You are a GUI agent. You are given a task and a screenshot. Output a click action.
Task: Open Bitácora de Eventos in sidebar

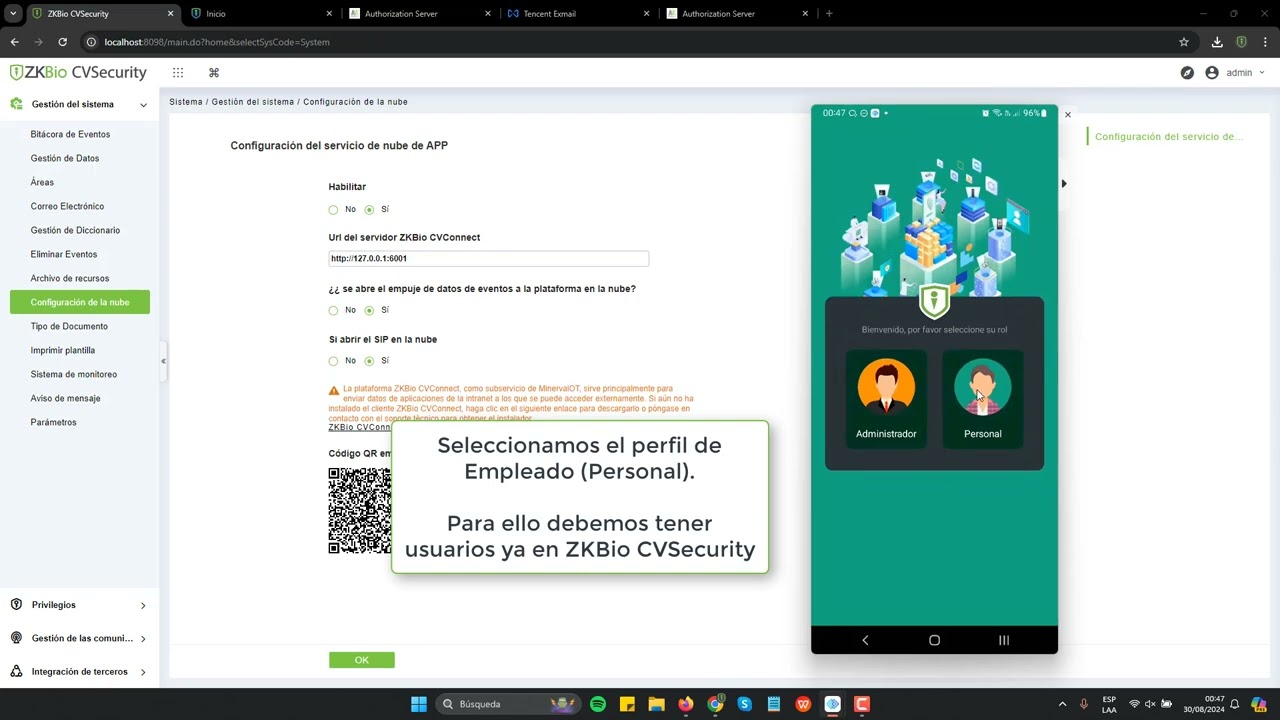pyautogui.click(x=70, y=134)
